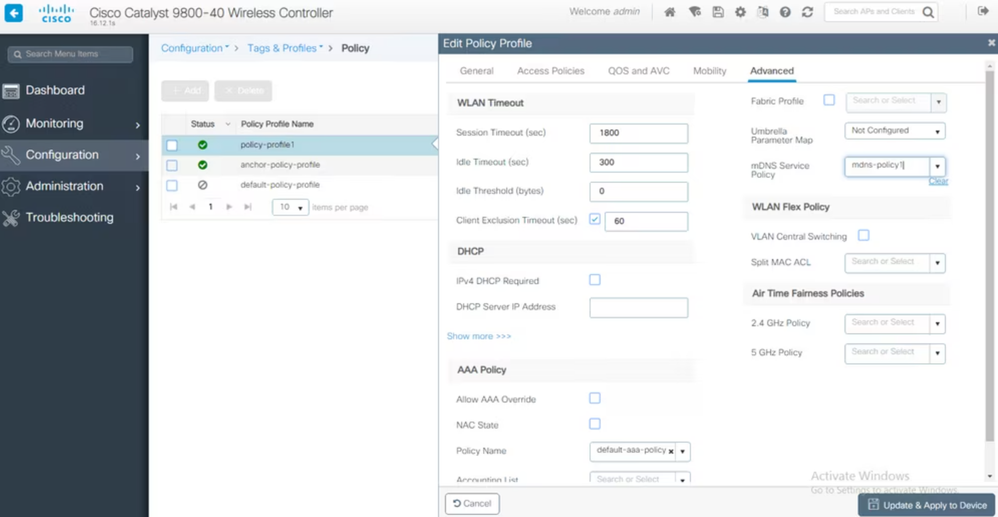998x517 pixels.
Task: Open the Tags & Profiles breadcrumb menu
Action: coord(285,48)
